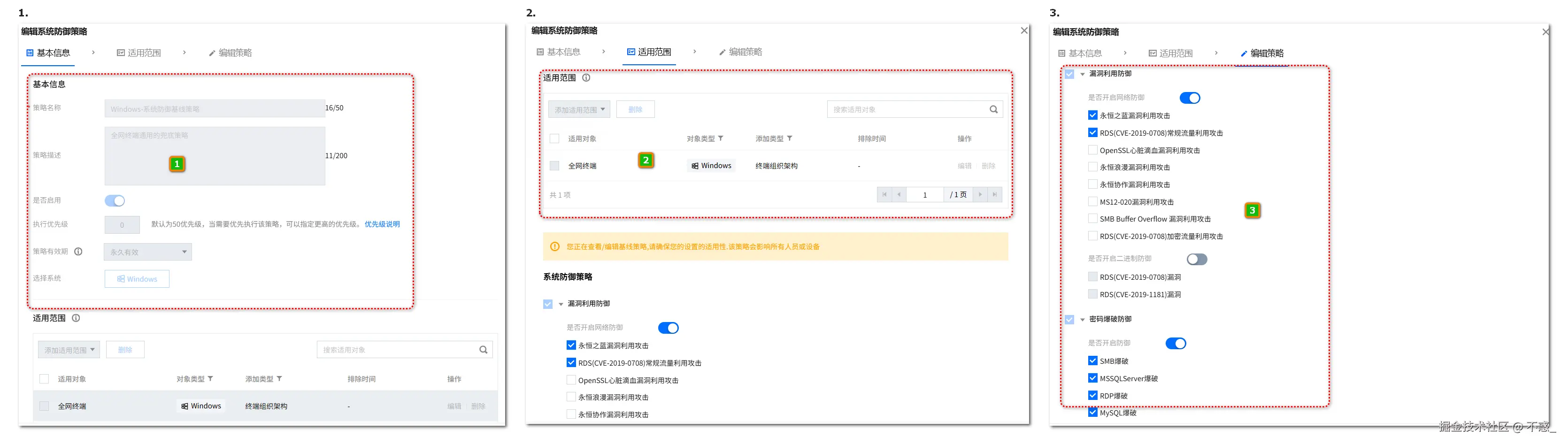Uncheck MySQL爆破 checkbox
Viewport: 1568px width, 445px height.
(1092, 413)
